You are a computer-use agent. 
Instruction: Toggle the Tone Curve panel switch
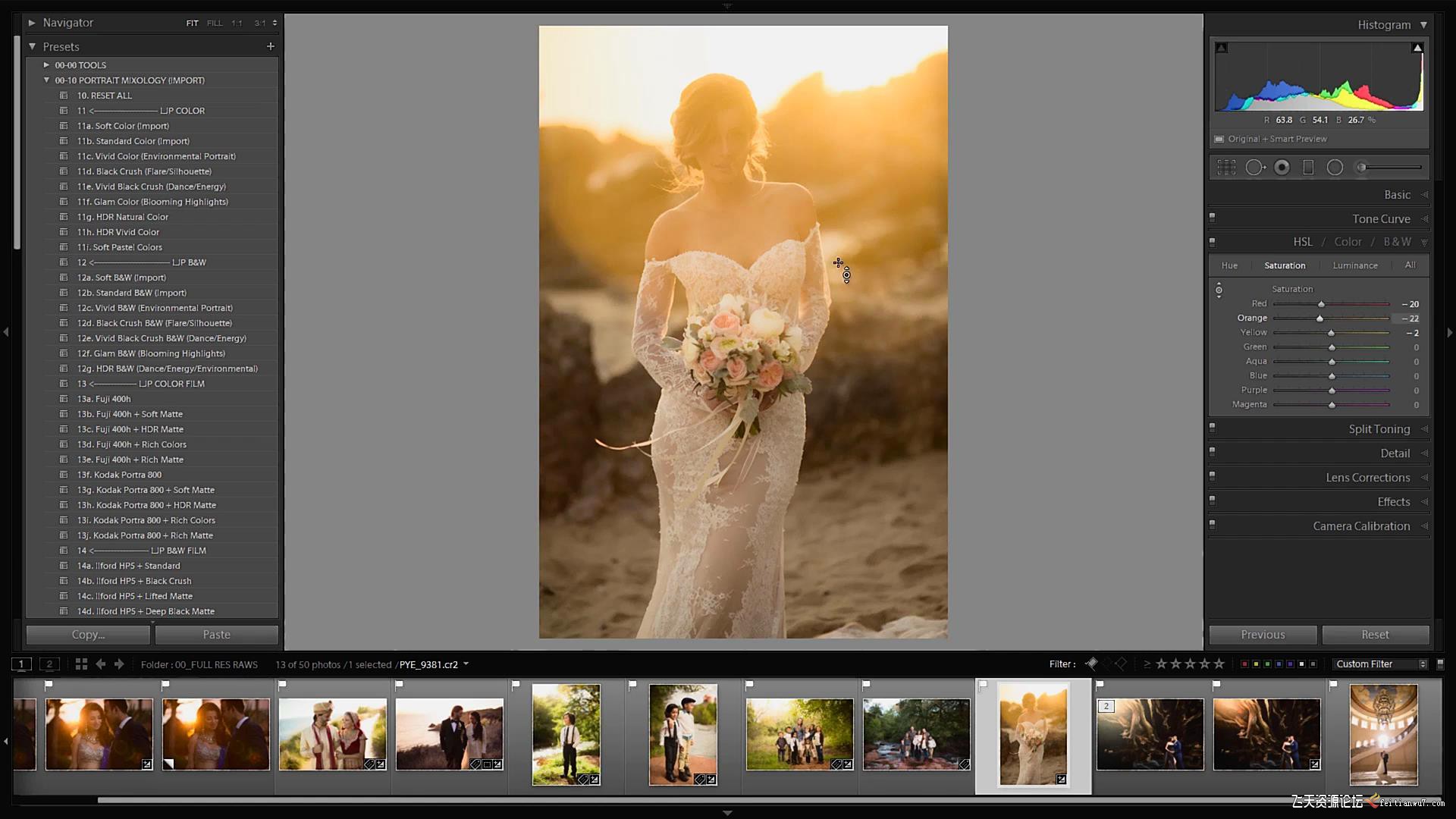(x=1212, y=218)
